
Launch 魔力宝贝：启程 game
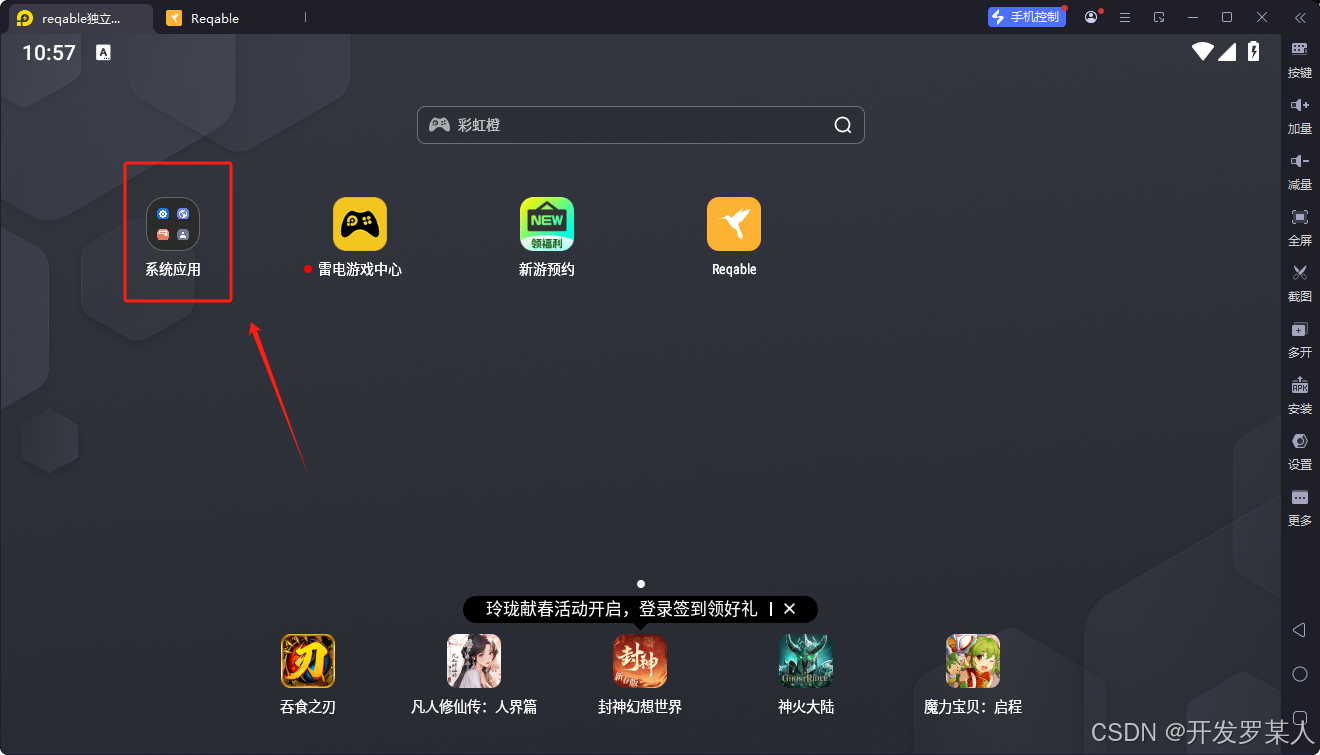pyautogui.click(x=973, y=661)
